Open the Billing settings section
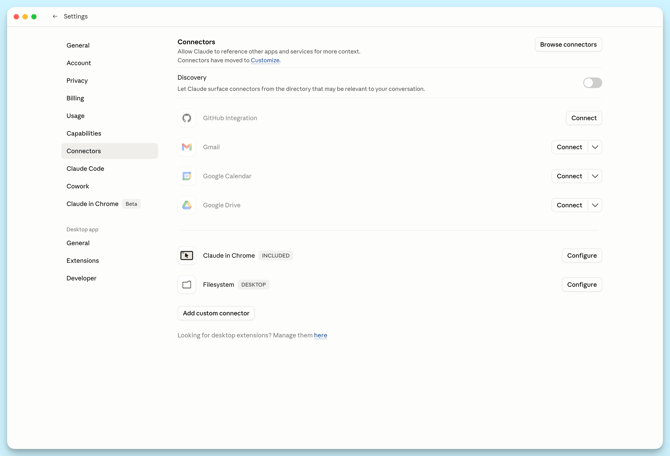 tap(109, 98)
